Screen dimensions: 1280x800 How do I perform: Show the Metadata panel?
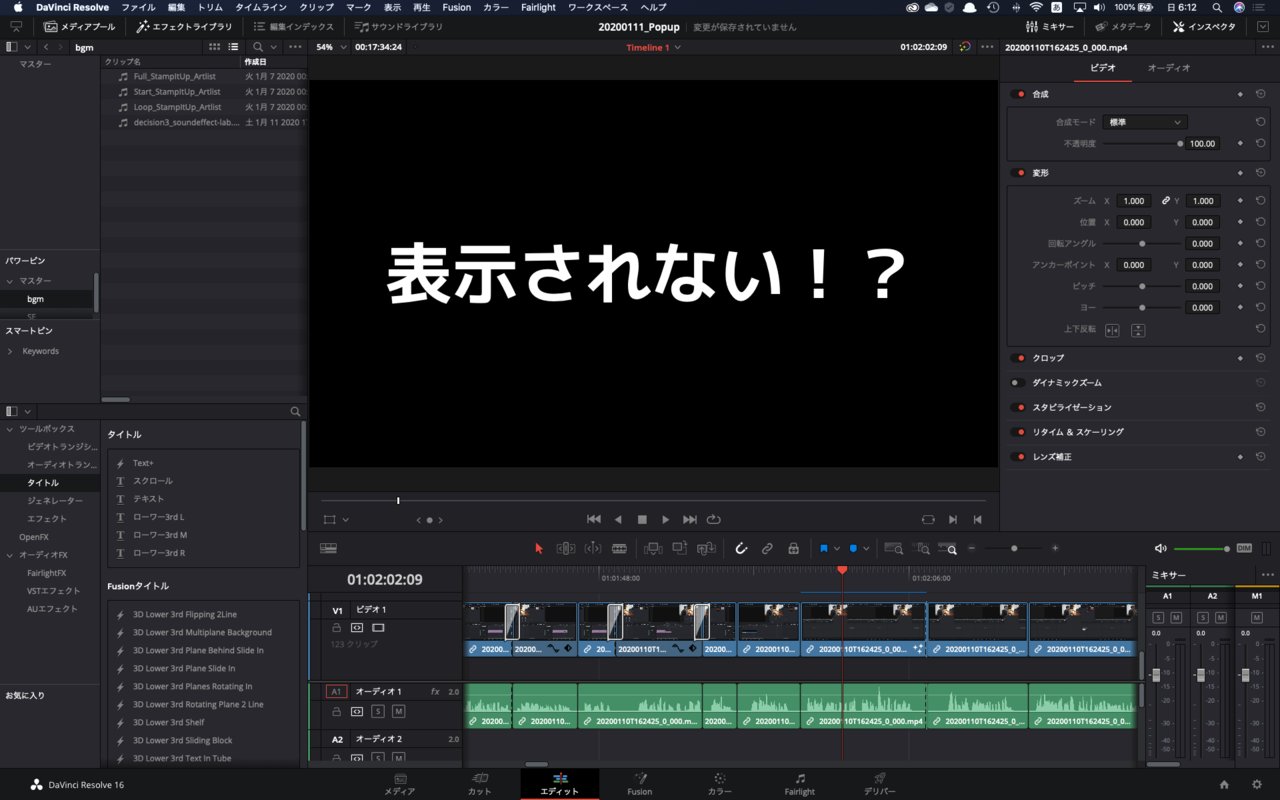pos(1124,27)
